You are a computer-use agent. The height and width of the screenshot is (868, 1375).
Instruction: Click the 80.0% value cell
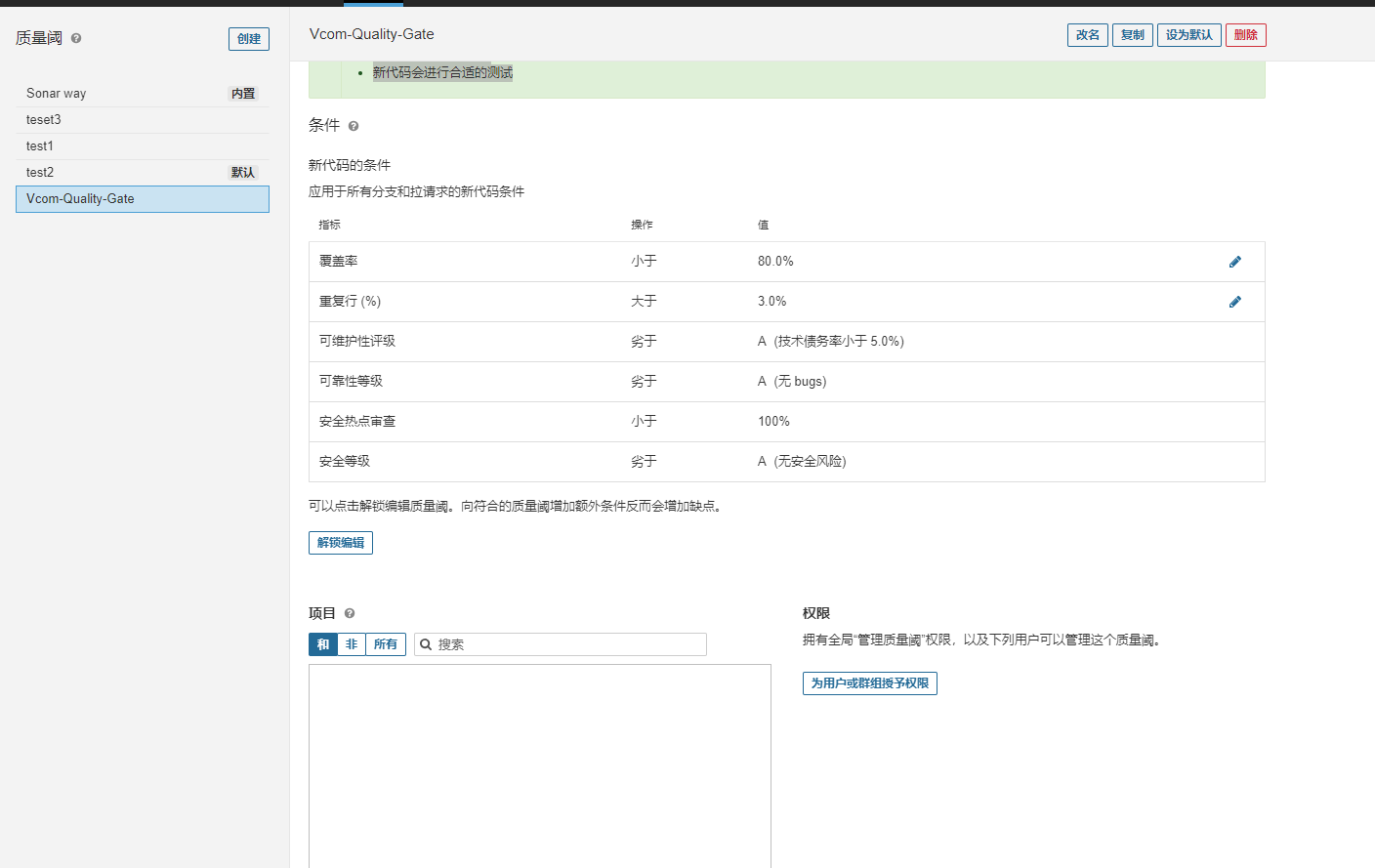coord(775,262)
